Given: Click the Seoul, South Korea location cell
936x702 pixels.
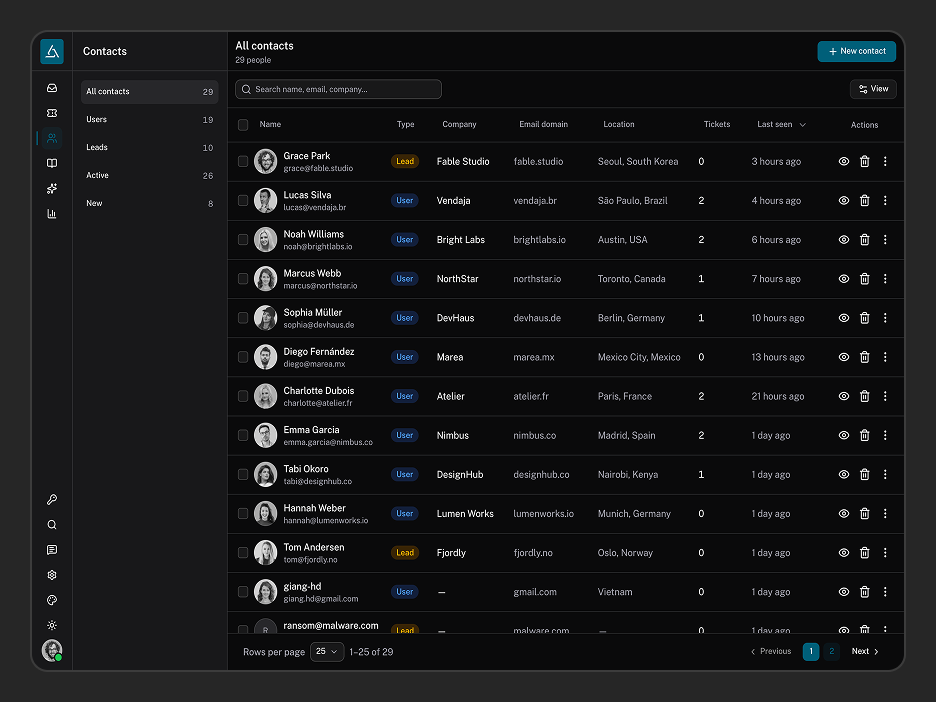Looking at the screenshot, I should point(638,161).
